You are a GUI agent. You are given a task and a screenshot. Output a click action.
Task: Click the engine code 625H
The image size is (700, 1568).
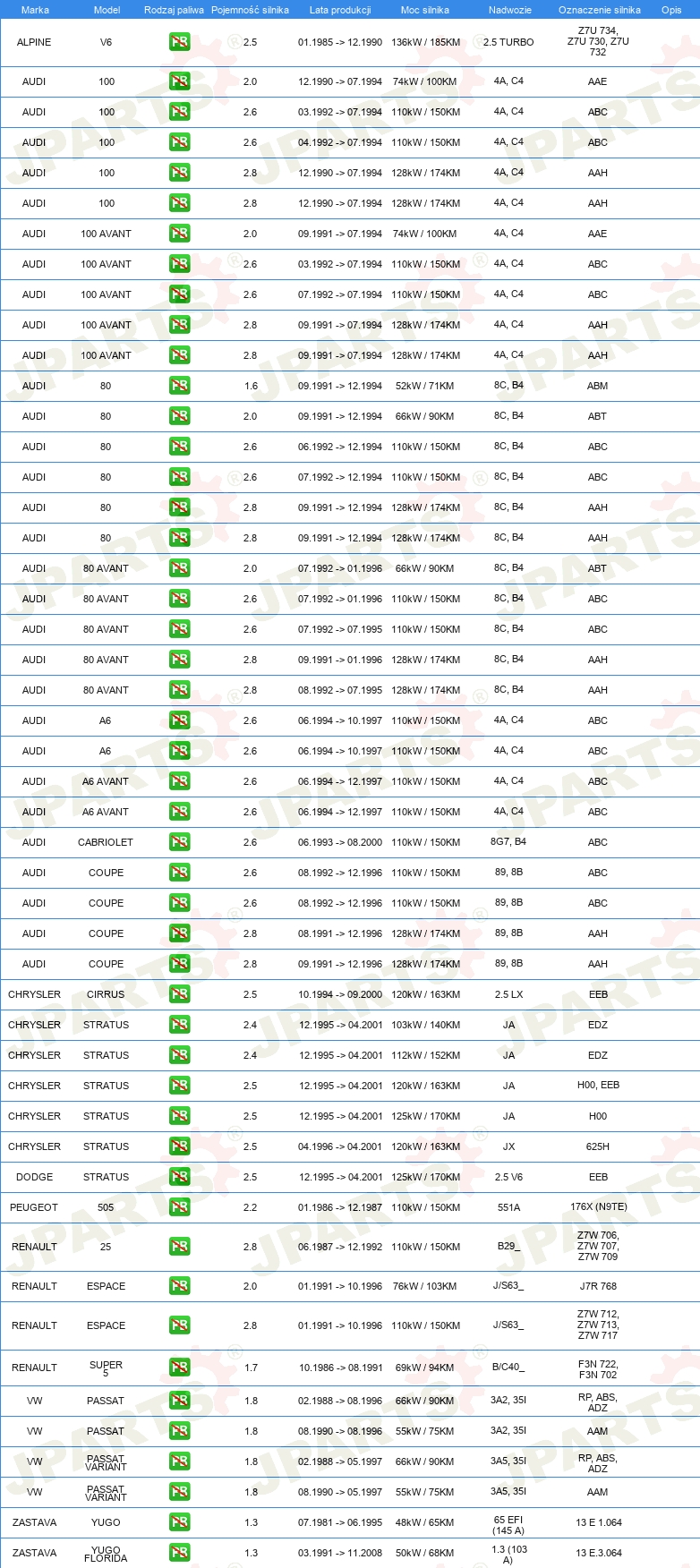point(598,1146)
